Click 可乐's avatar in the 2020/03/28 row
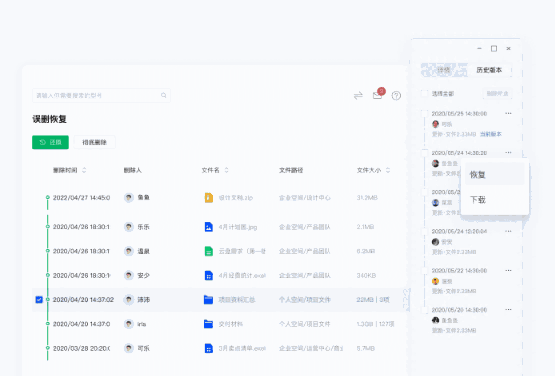 click(129, 348)
